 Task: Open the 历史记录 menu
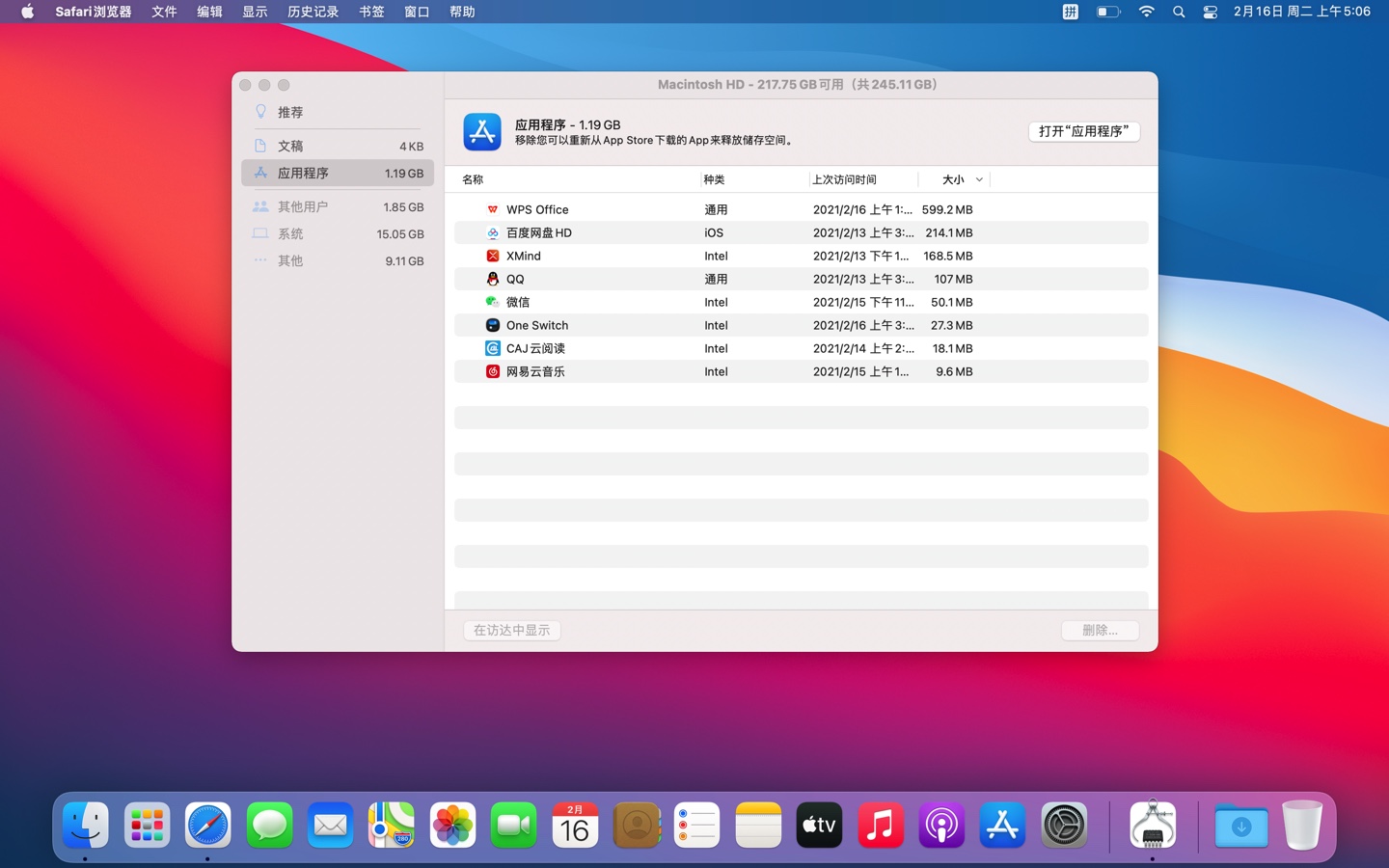point(313,12)
